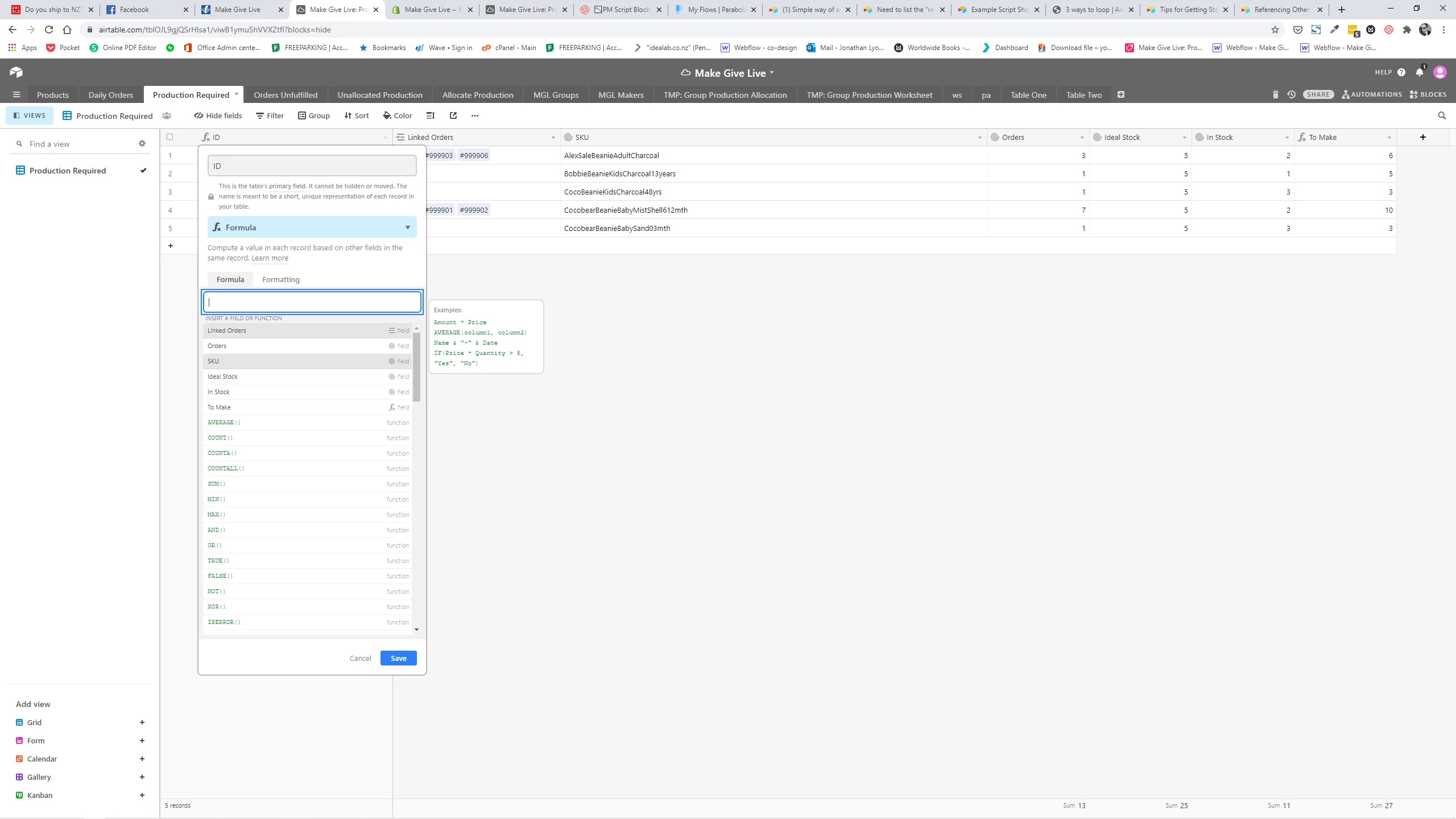This screenshot has height=819, width=1456.
Task: Insert the ISERROR() function
Action: pyautogui.click(x=308, y=622)
